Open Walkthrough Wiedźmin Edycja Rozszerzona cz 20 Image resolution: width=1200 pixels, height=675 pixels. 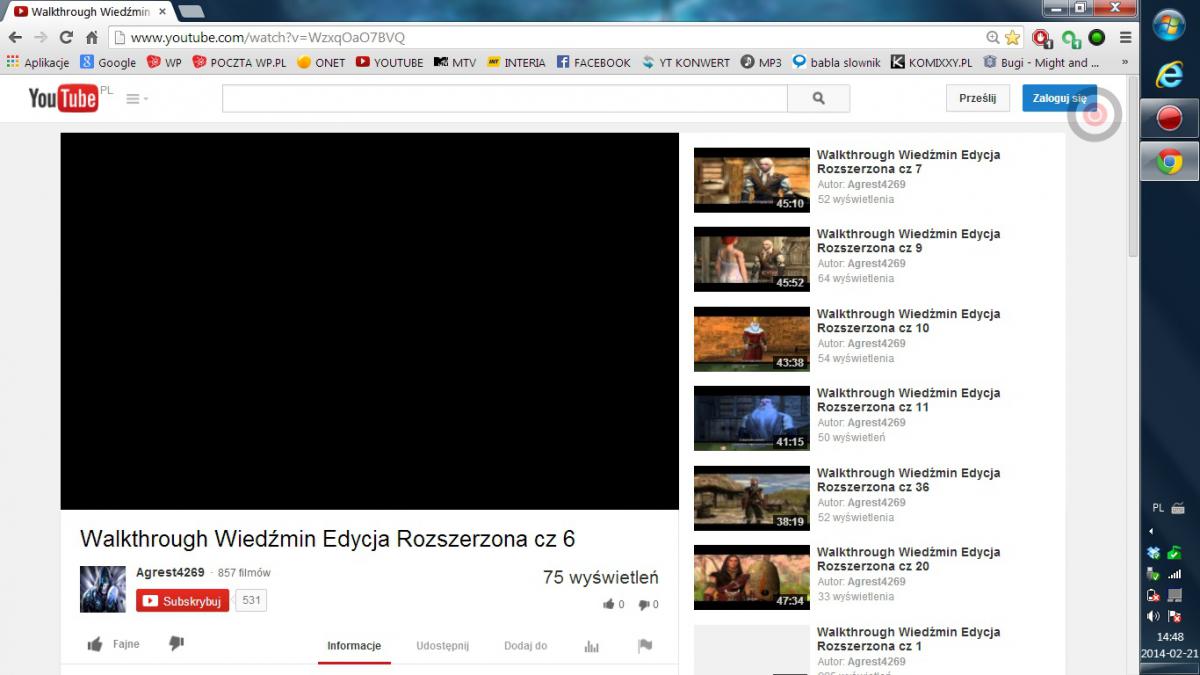pos(908,559)
